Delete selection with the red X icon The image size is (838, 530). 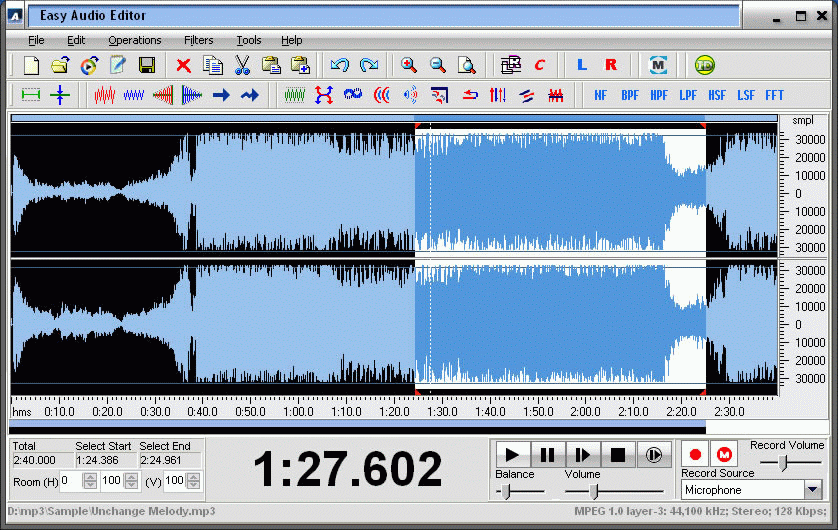click(184, 66)
